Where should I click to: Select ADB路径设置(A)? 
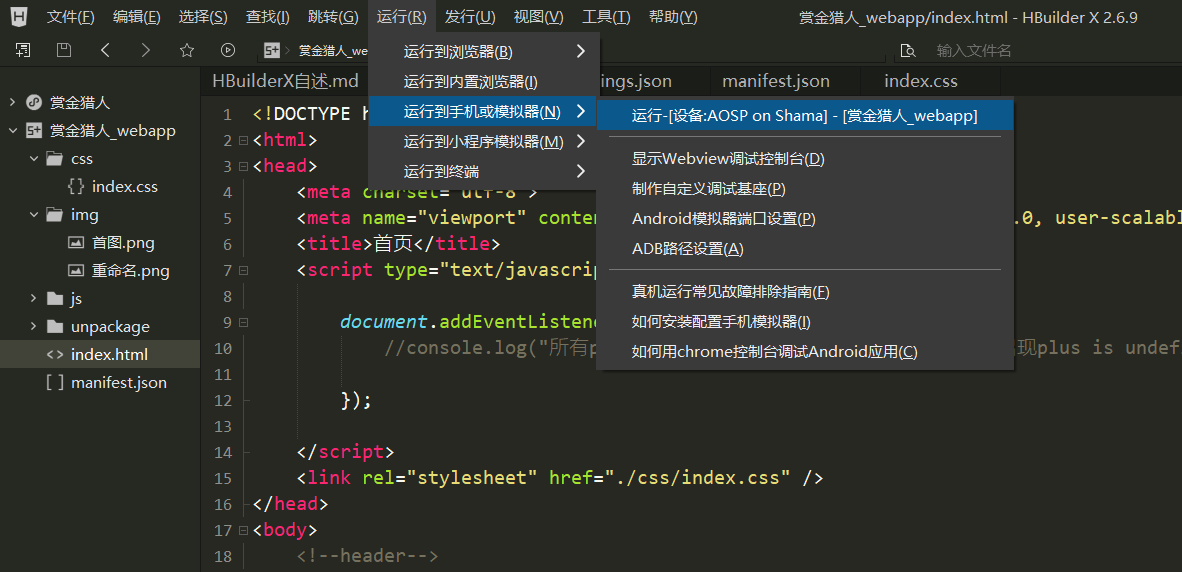click(805, 248)
